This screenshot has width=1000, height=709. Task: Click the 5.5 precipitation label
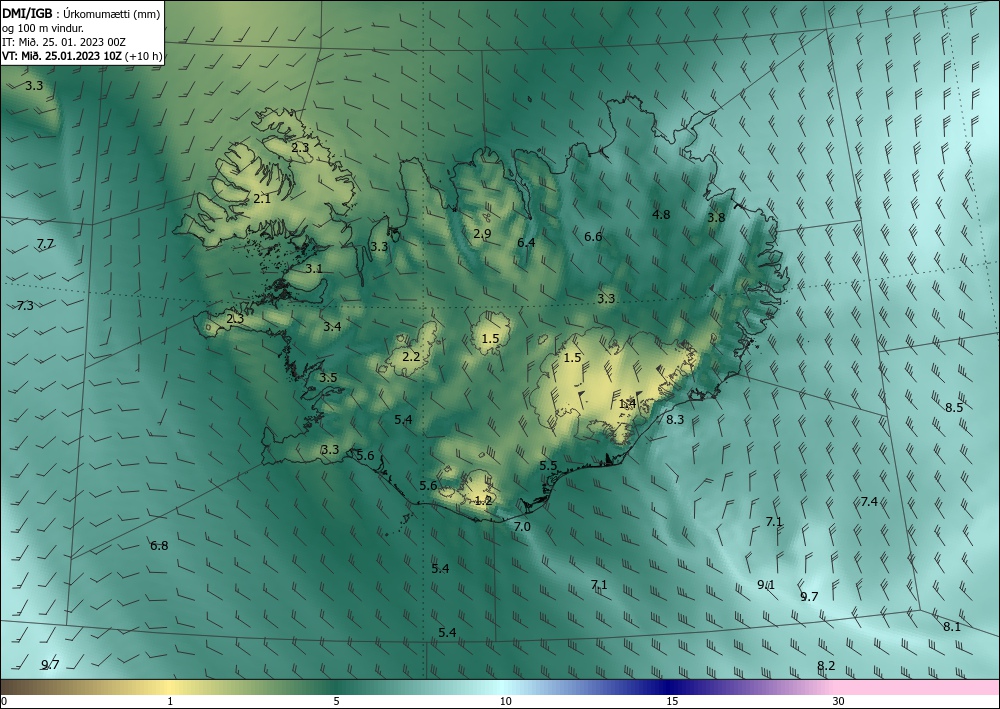click(x=548, y=466)
